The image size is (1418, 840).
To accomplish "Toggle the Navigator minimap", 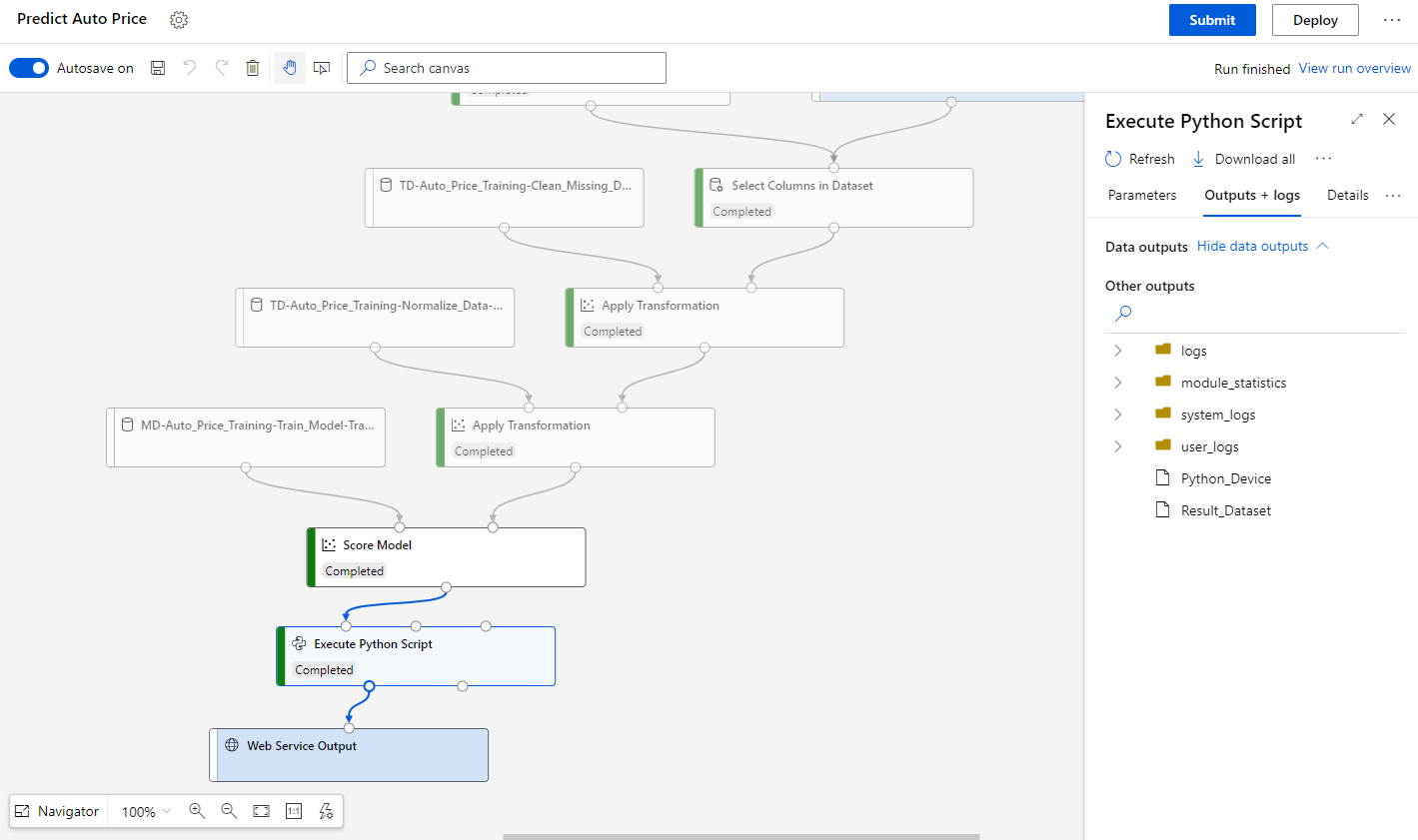I will coord(57,811).
